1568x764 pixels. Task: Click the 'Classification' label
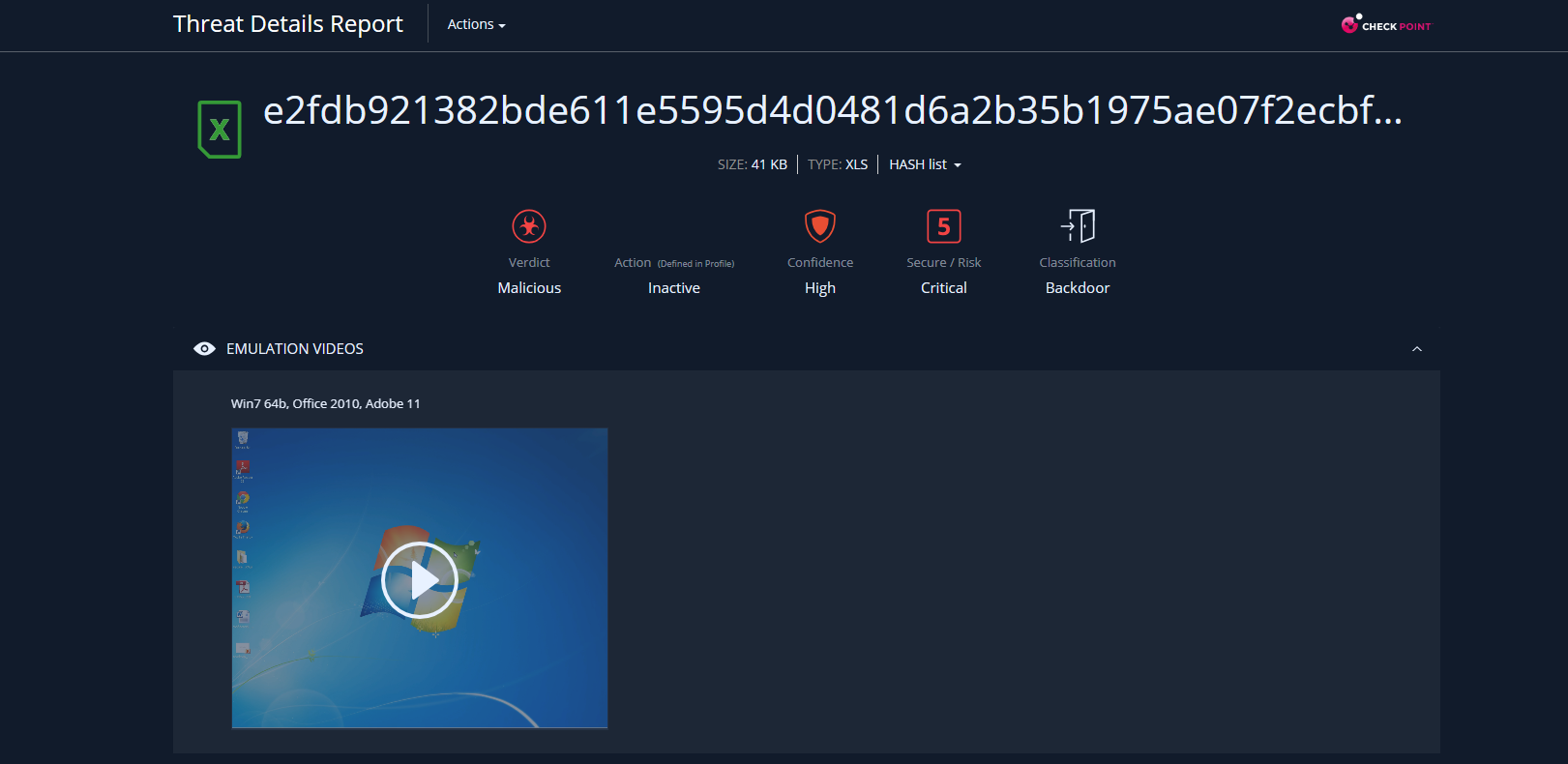click(x=1078, y=263)
